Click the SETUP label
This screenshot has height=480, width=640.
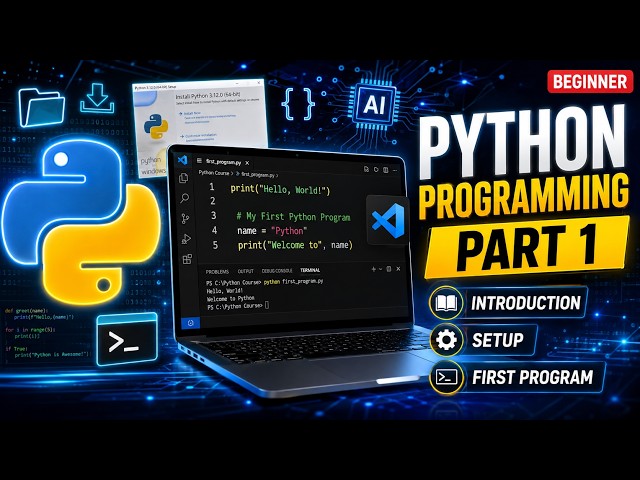click(498, 340)
